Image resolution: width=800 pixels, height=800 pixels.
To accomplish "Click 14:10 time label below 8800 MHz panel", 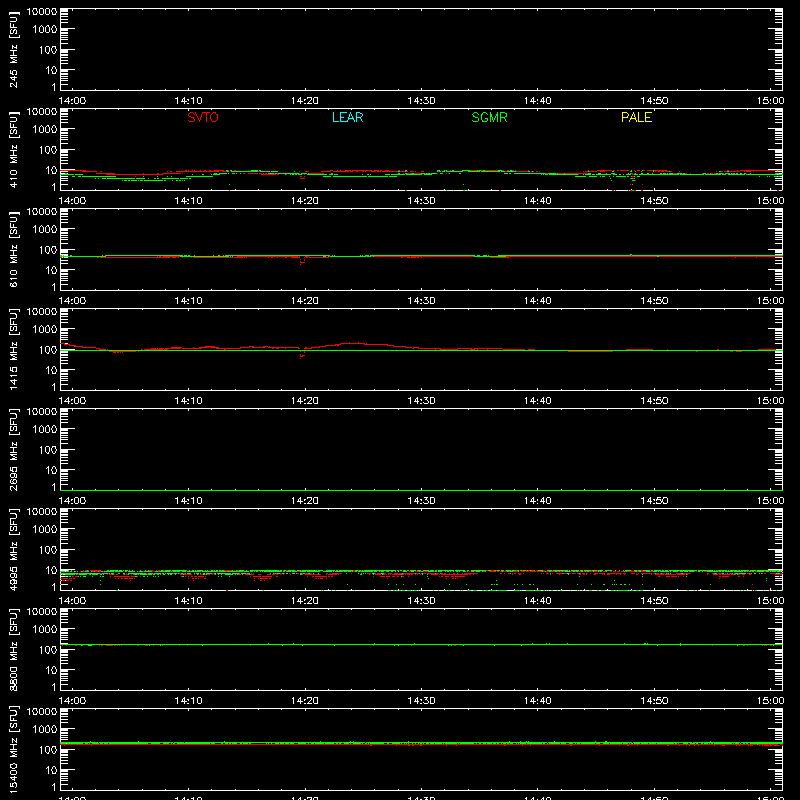I will 189,701.
